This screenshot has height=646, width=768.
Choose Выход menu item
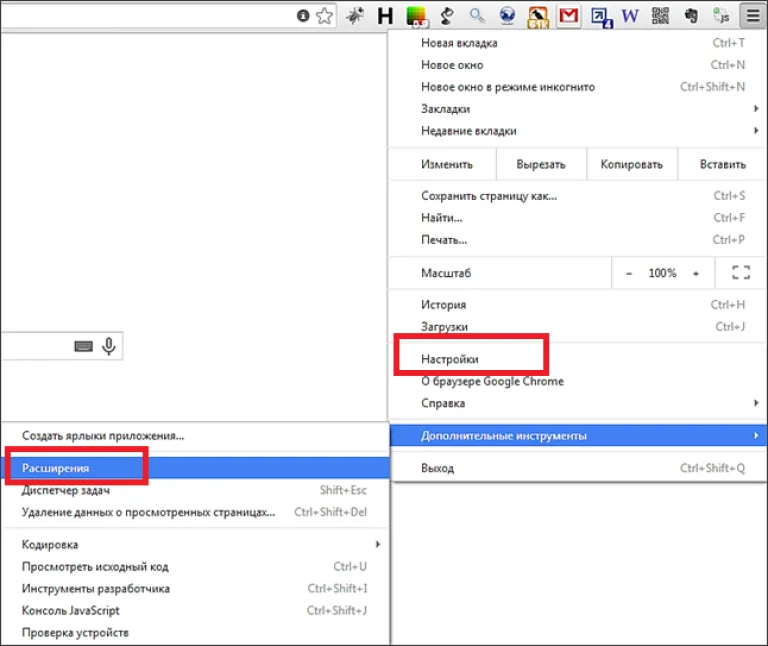coord(578,468)
